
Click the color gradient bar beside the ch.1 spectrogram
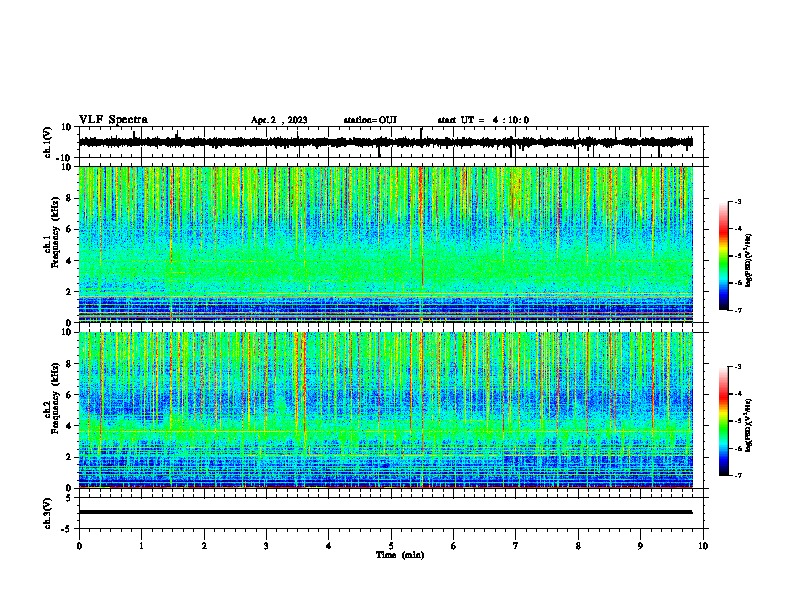[x=724, y=256]
